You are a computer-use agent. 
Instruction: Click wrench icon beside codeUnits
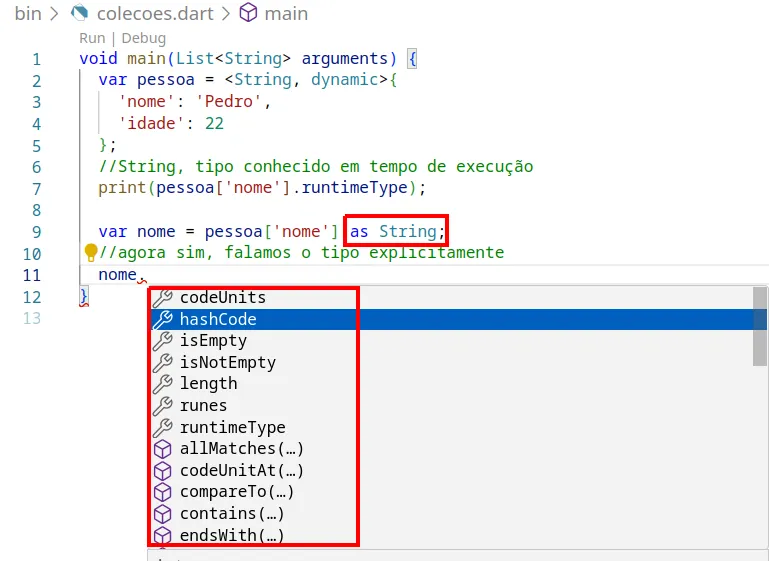[162, 298]
